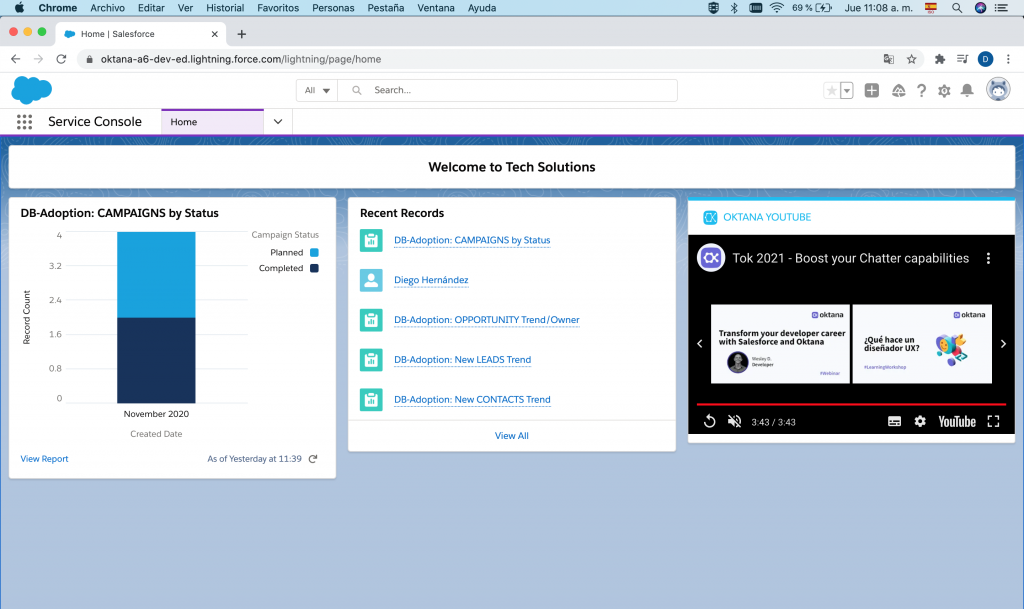Open DB-Adoption: New CONTACTS Trend link
Image resolution: width=1024 pixels, height=609 pixels.
(472, 399)
